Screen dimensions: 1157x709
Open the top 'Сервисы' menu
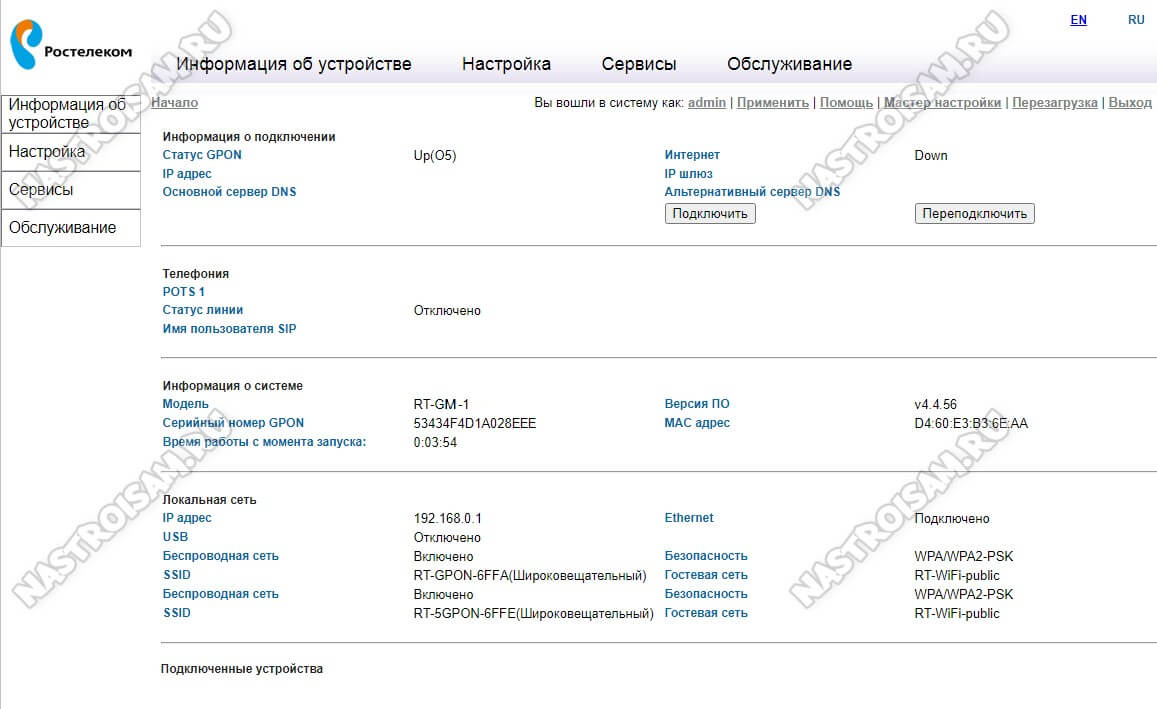[639, 64]
